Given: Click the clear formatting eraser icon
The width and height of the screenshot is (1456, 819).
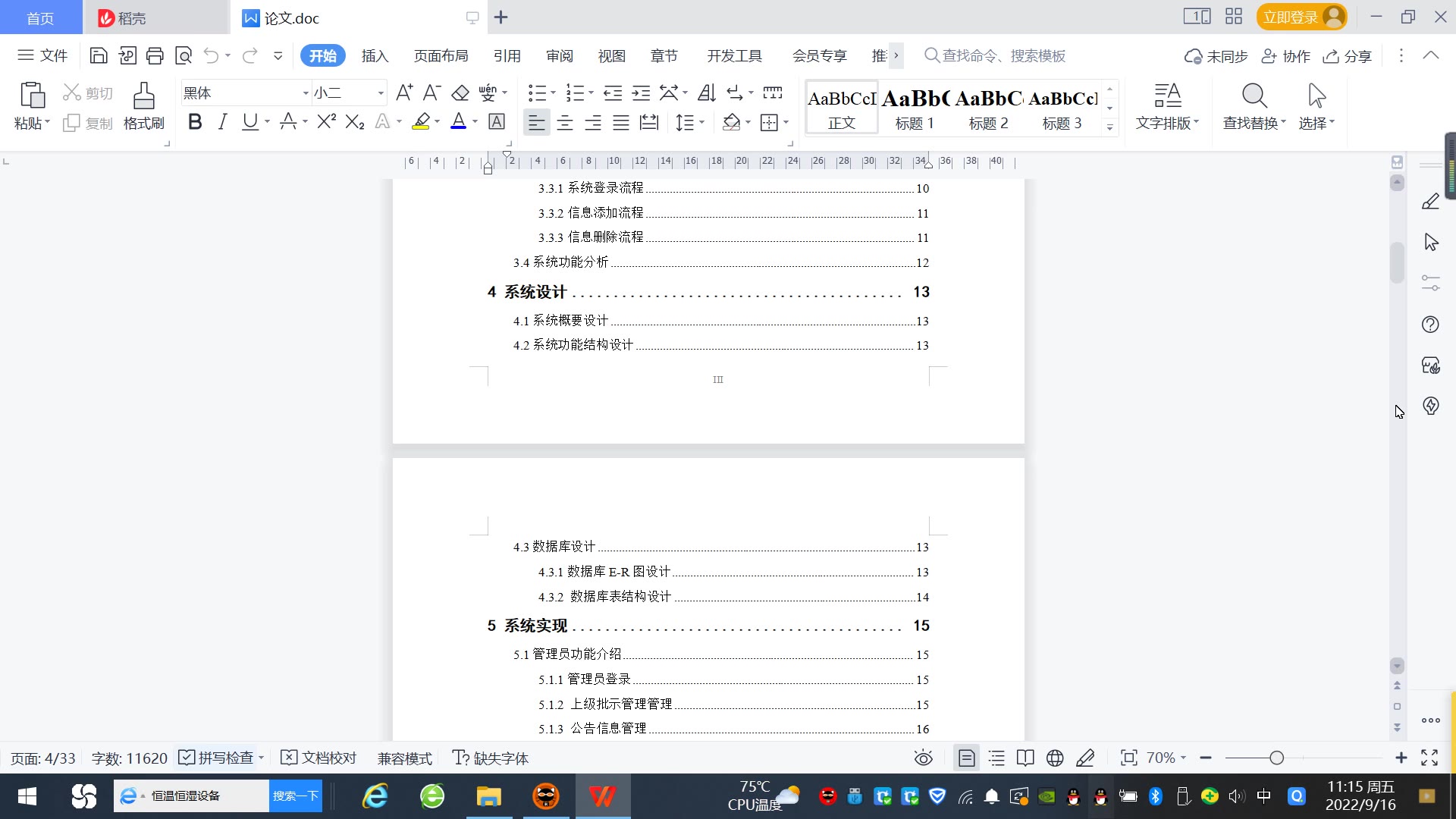Looking at the screenshot, I should coord(460,93).
